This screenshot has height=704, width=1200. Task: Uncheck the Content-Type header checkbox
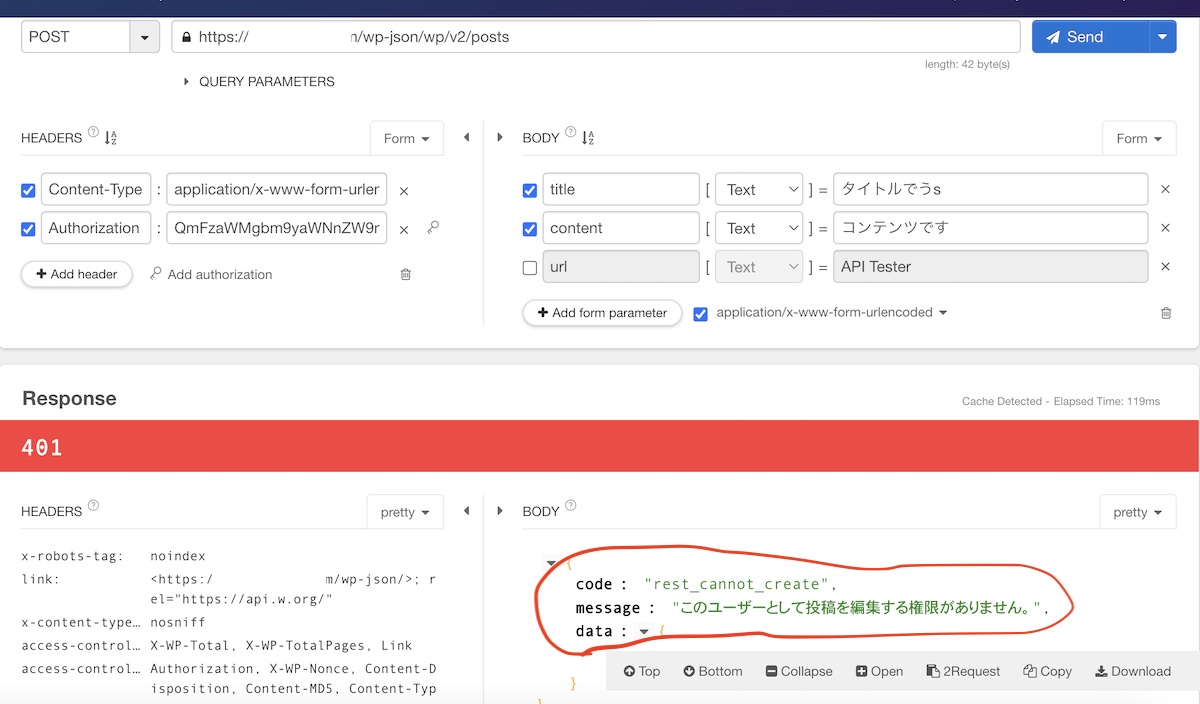tap(28, 190)
